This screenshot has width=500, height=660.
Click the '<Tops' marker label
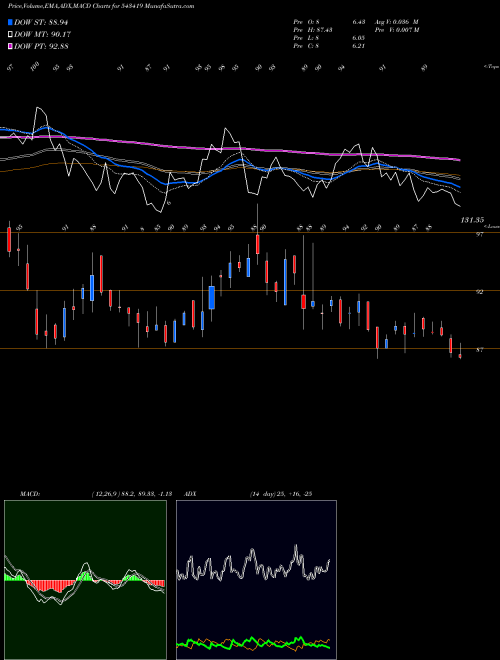[x=491, y=67]
